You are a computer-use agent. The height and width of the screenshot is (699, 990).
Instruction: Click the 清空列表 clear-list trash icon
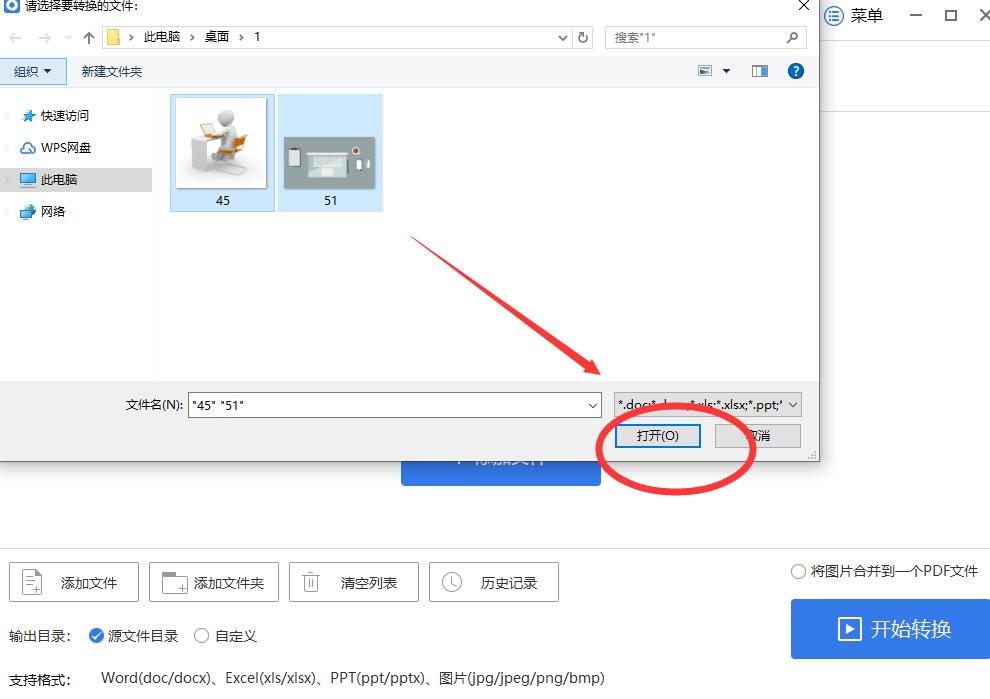tap(310, 581)
